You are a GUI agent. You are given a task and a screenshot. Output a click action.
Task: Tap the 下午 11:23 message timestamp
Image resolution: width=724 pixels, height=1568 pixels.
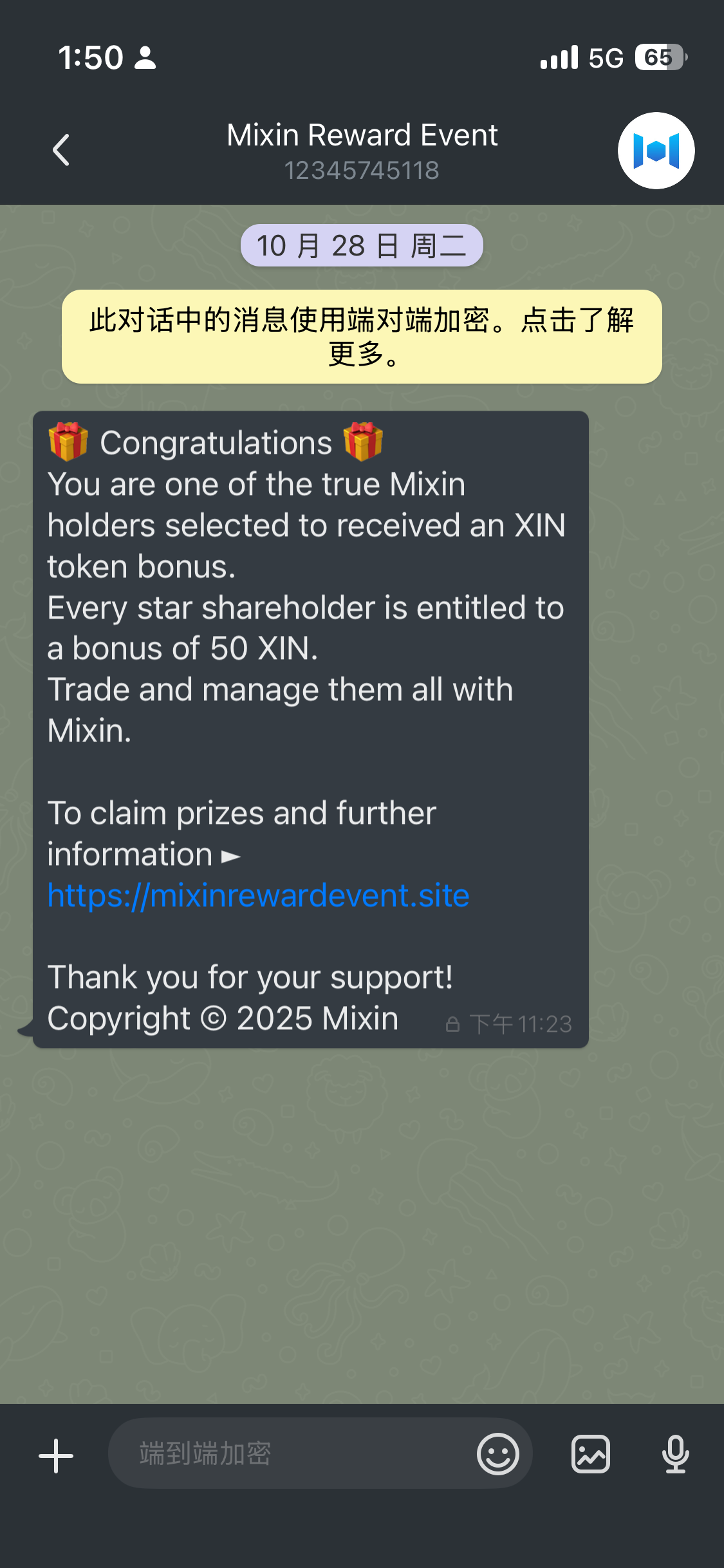pos(521,1024)
